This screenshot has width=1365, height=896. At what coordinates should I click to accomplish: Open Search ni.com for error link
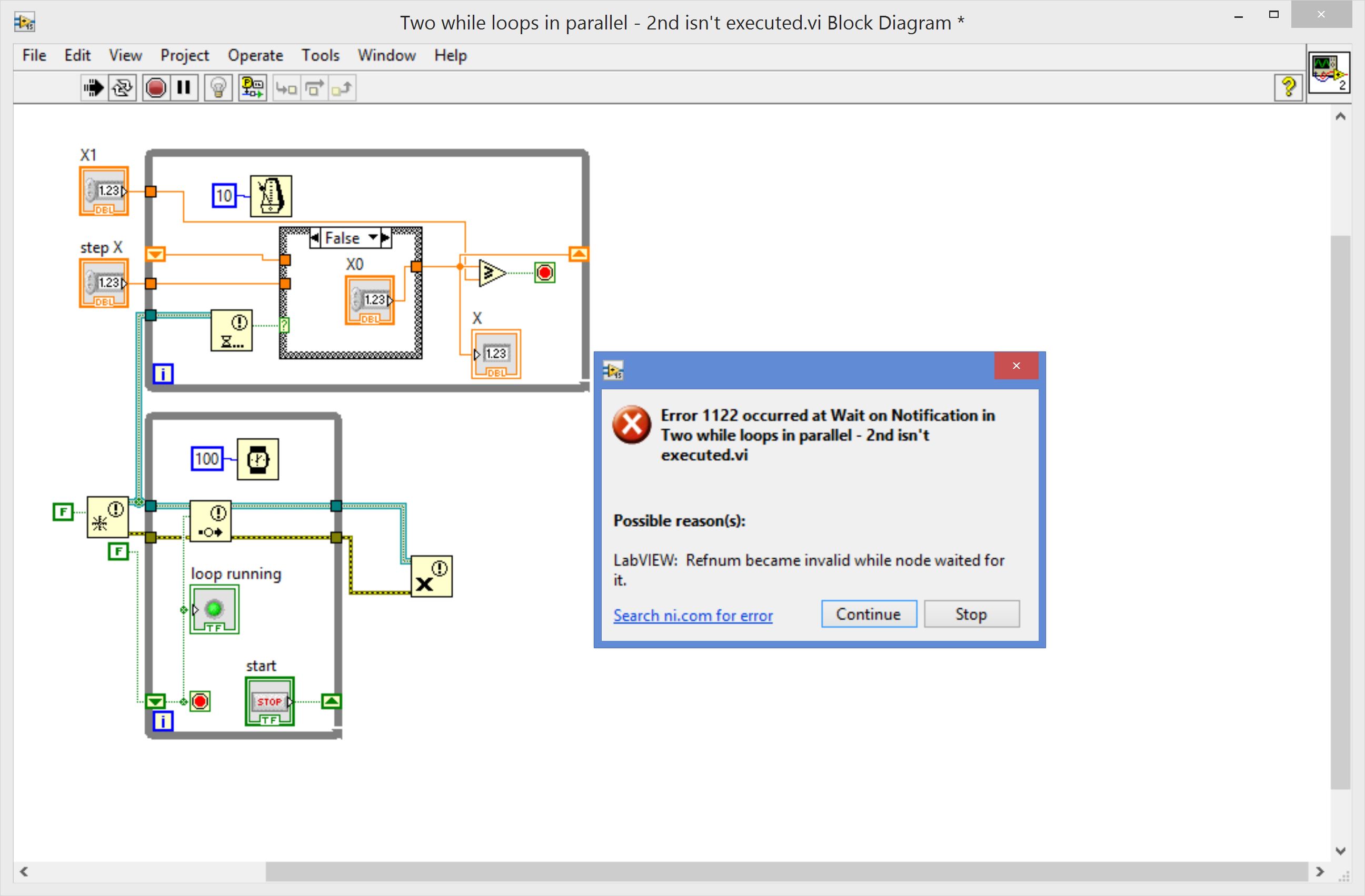coord(693,615)
